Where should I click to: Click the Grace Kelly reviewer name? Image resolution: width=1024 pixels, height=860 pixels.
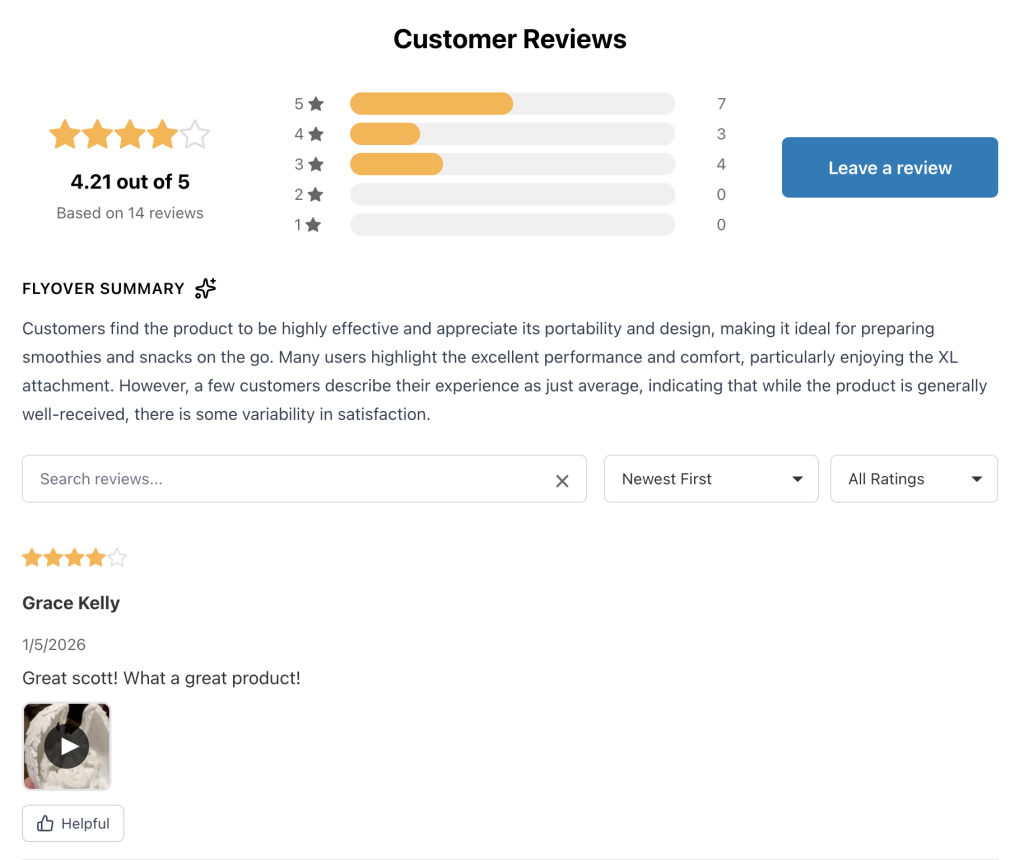pos(71,603)
